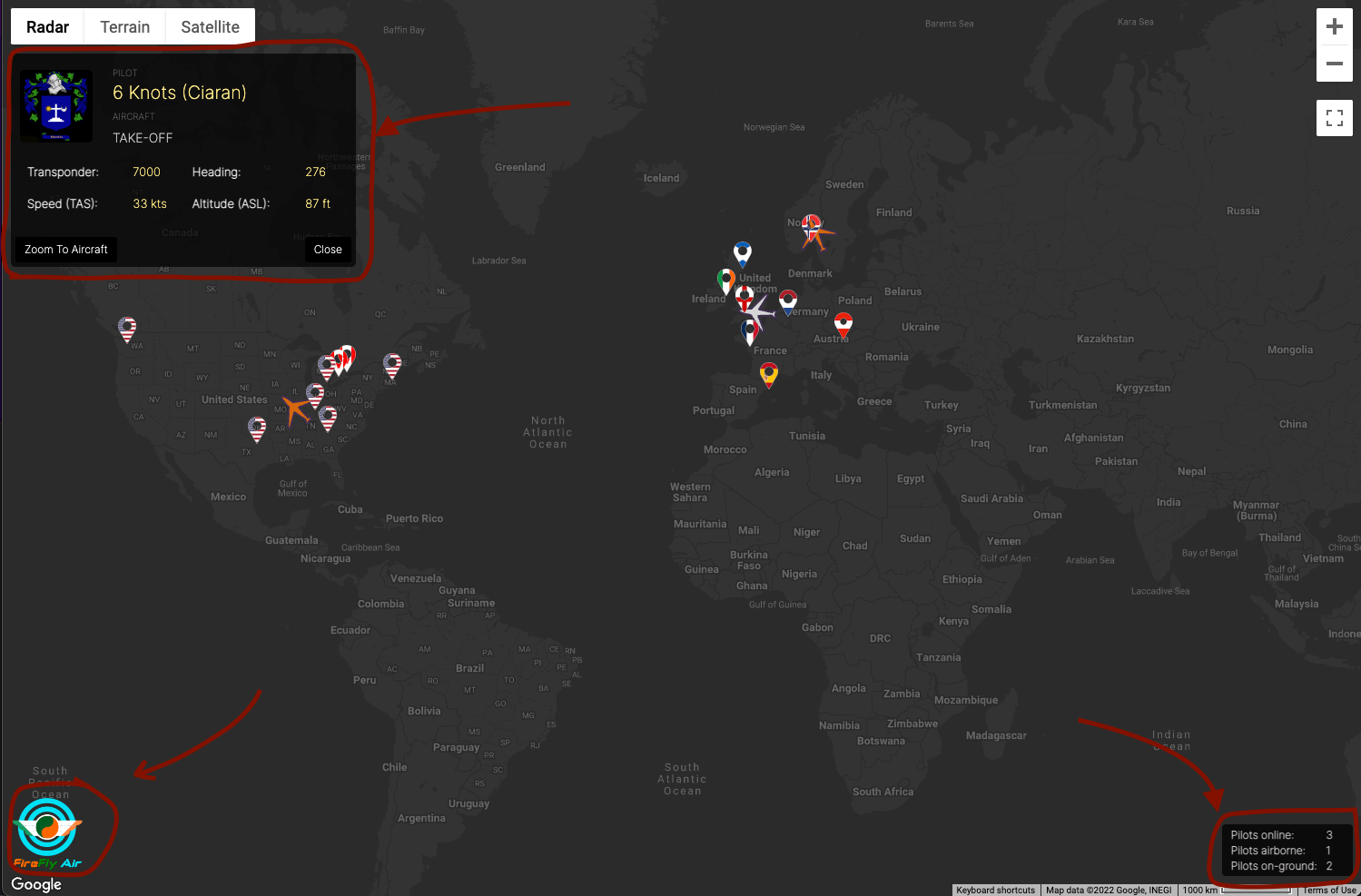Click the Ireland flag map pin
The height and width of the screenshot is (896, 1361).
coord(726,279)
